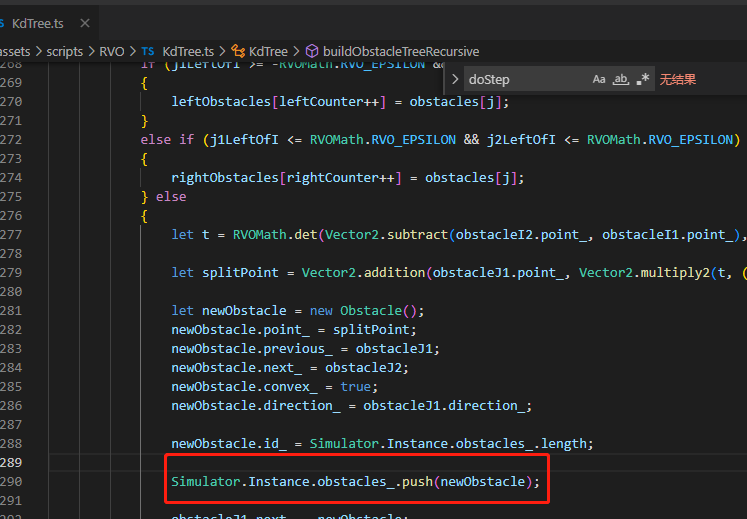The height and width of the screenshot is (519, 747).
Task: Click Vector2.addition on line 279
Action: point(363,273)
